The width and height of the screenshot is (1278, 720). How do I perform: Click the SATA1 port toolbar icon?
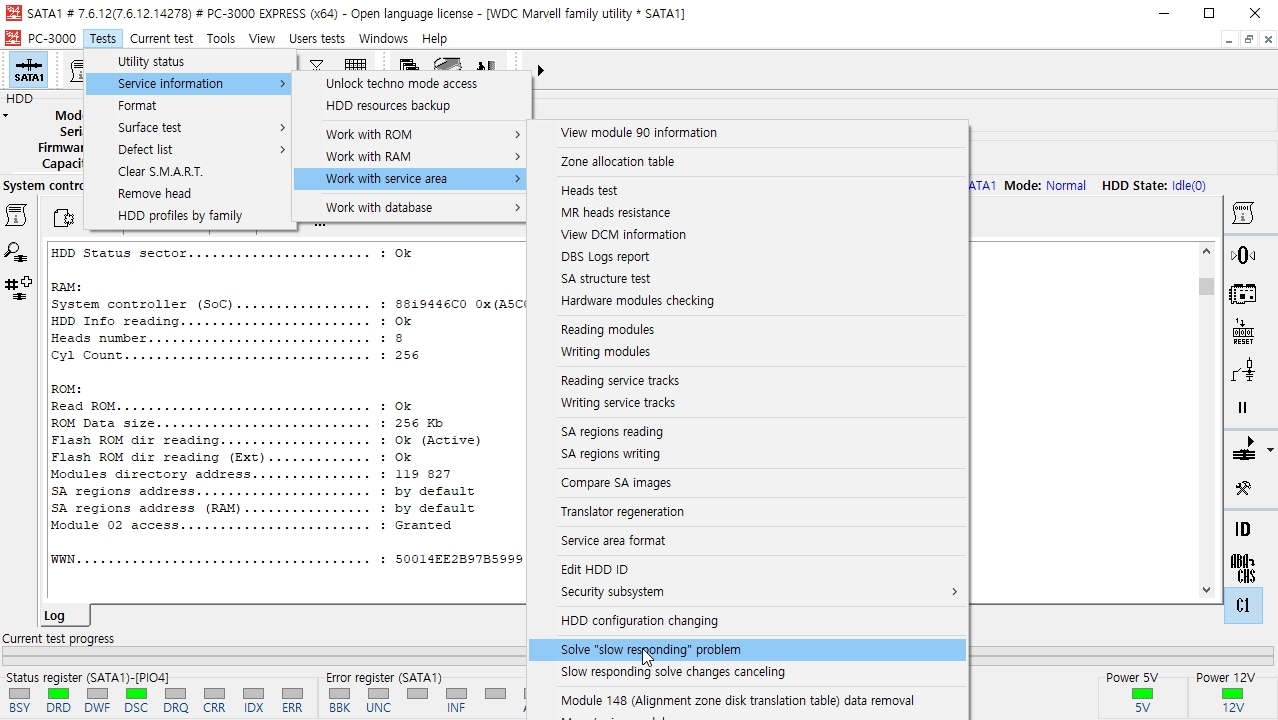point(29,69)
